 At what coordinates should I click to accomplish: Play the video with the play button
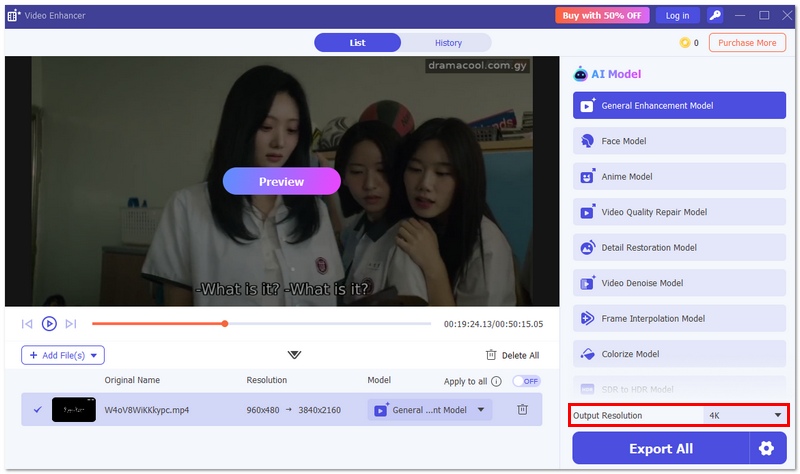49,323
